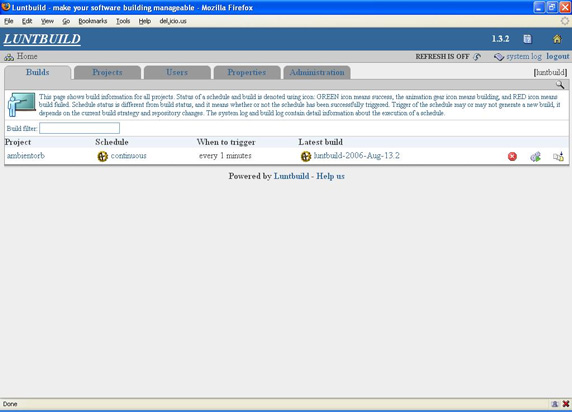
Task: Click the red delete build icon
Action: tap(512, 157)
